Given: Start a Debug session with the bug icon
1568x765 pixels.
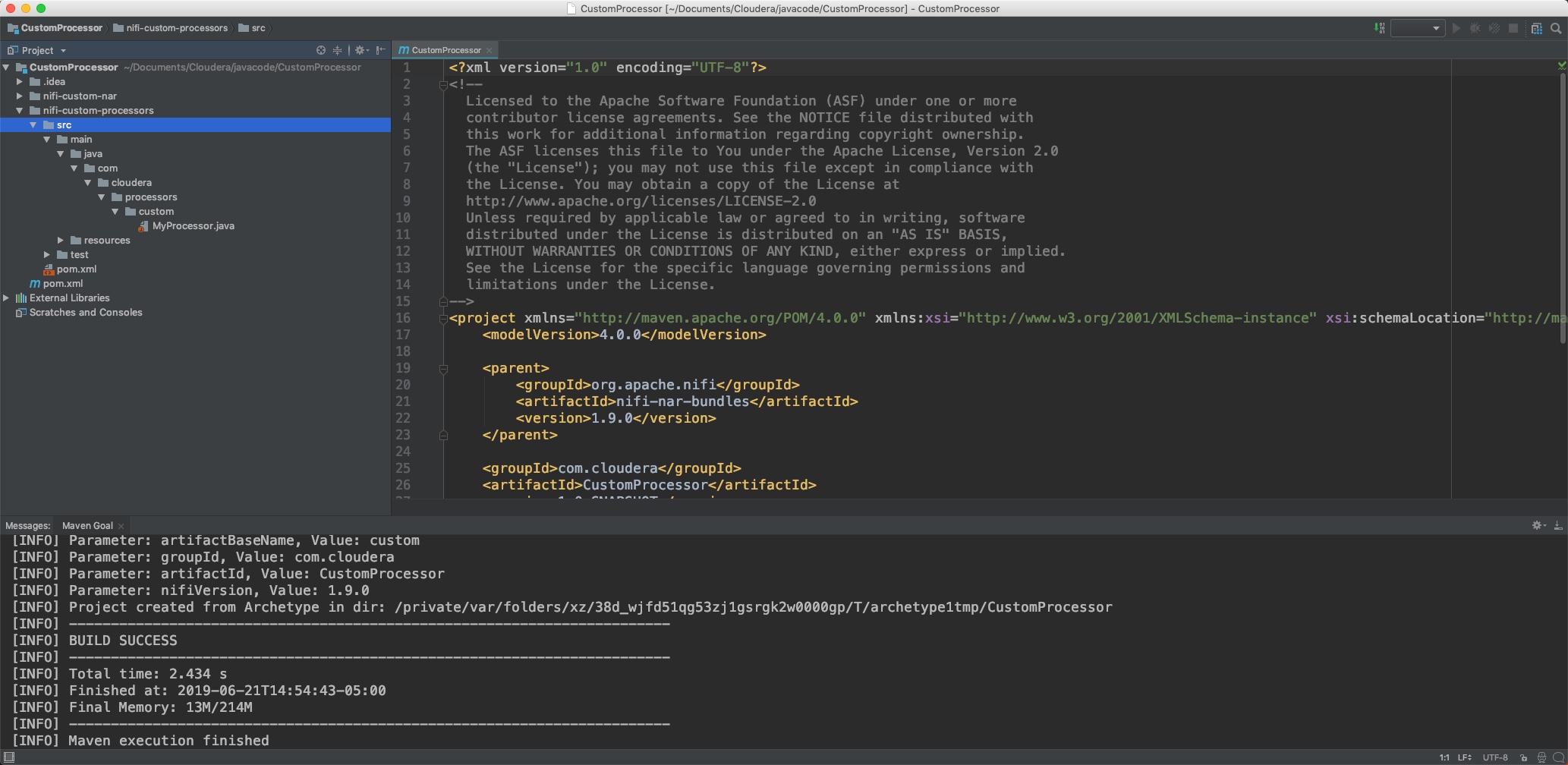Looking at the screenshot, I should tap(1475, 28).
